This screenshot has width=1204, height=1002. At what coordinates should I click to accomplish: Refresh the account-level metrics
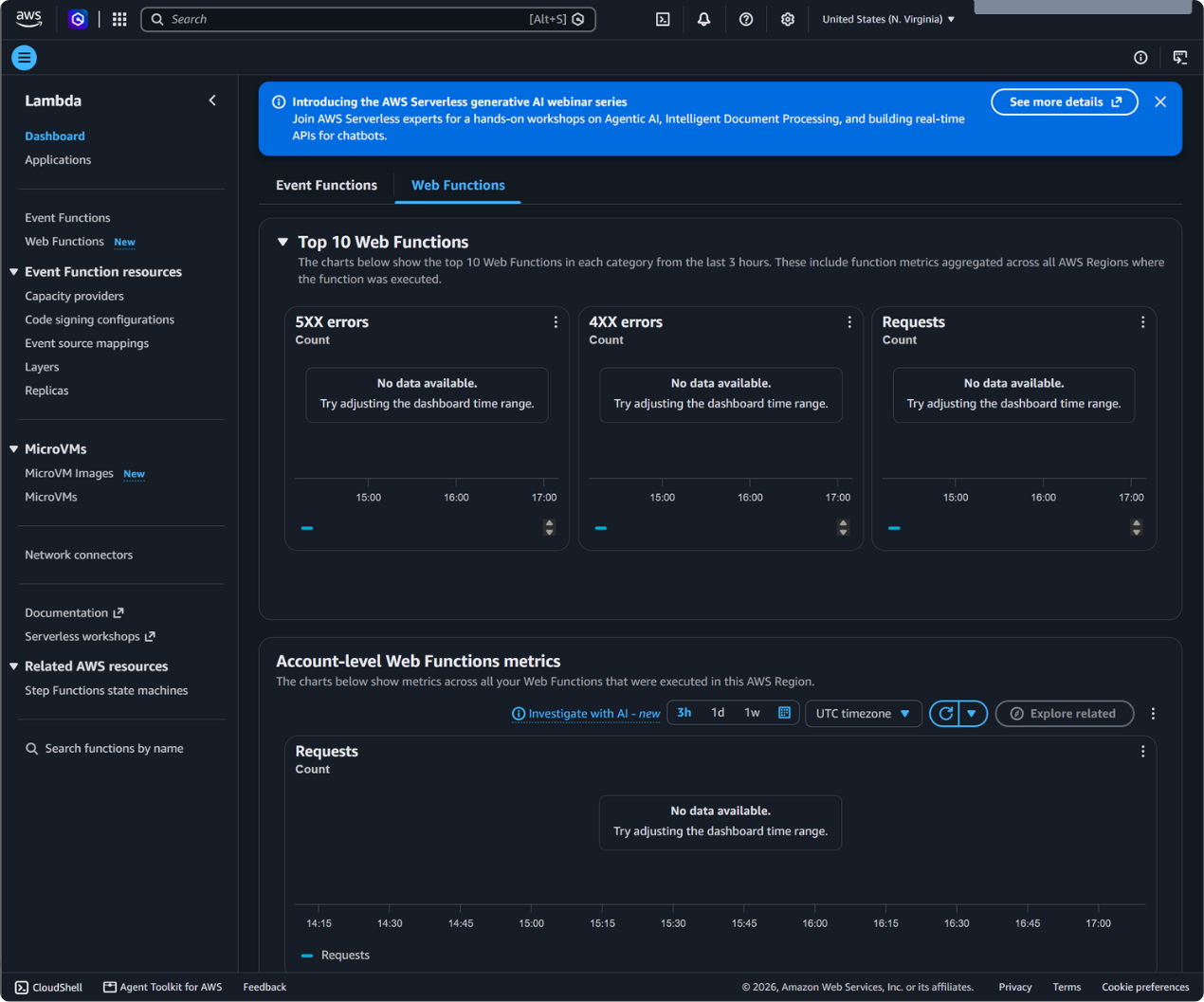point(945,714)
